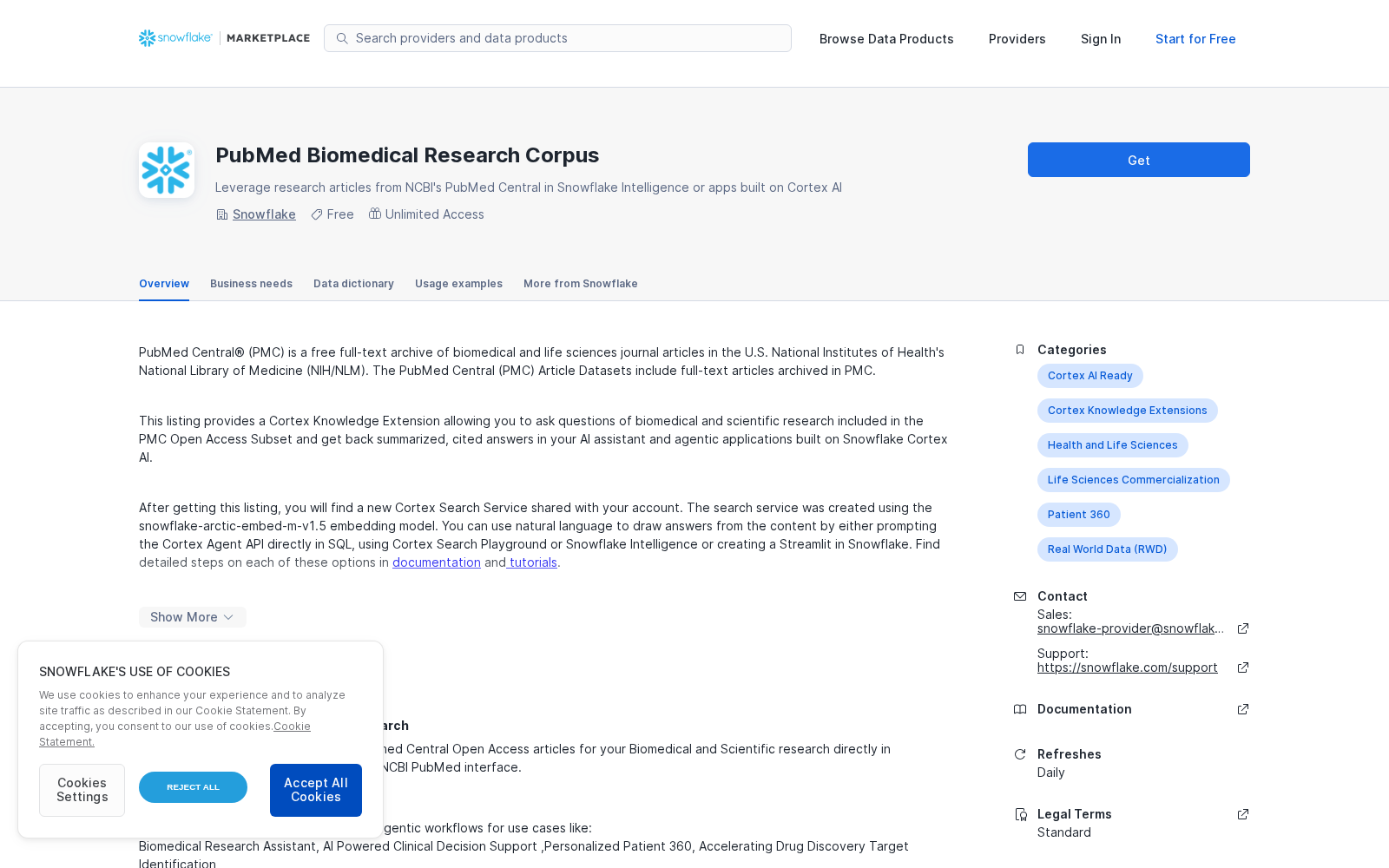Open the documentation hyperlink in description
This screenshot has height=868, width=1389.
tap(437, 562)
